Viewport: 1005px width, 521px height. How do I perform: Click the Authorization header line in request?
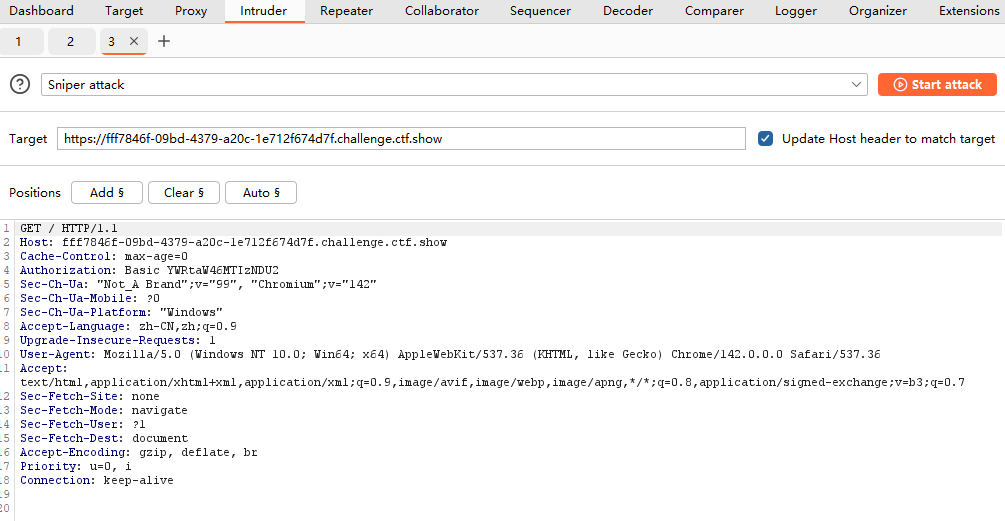pos(150,270)
